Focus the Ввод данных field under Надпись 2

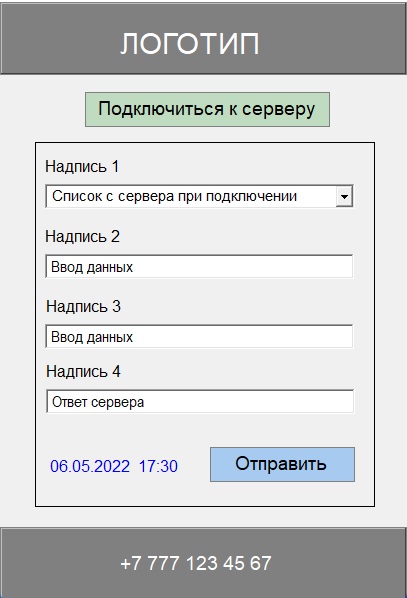pos(199,266)
